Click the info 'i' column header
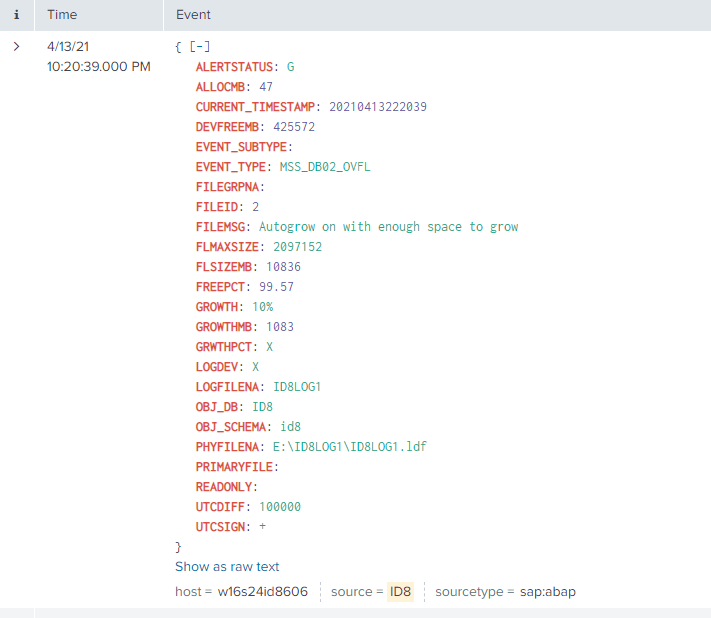This screenshot has width=711, height=618. click(16, 15)
